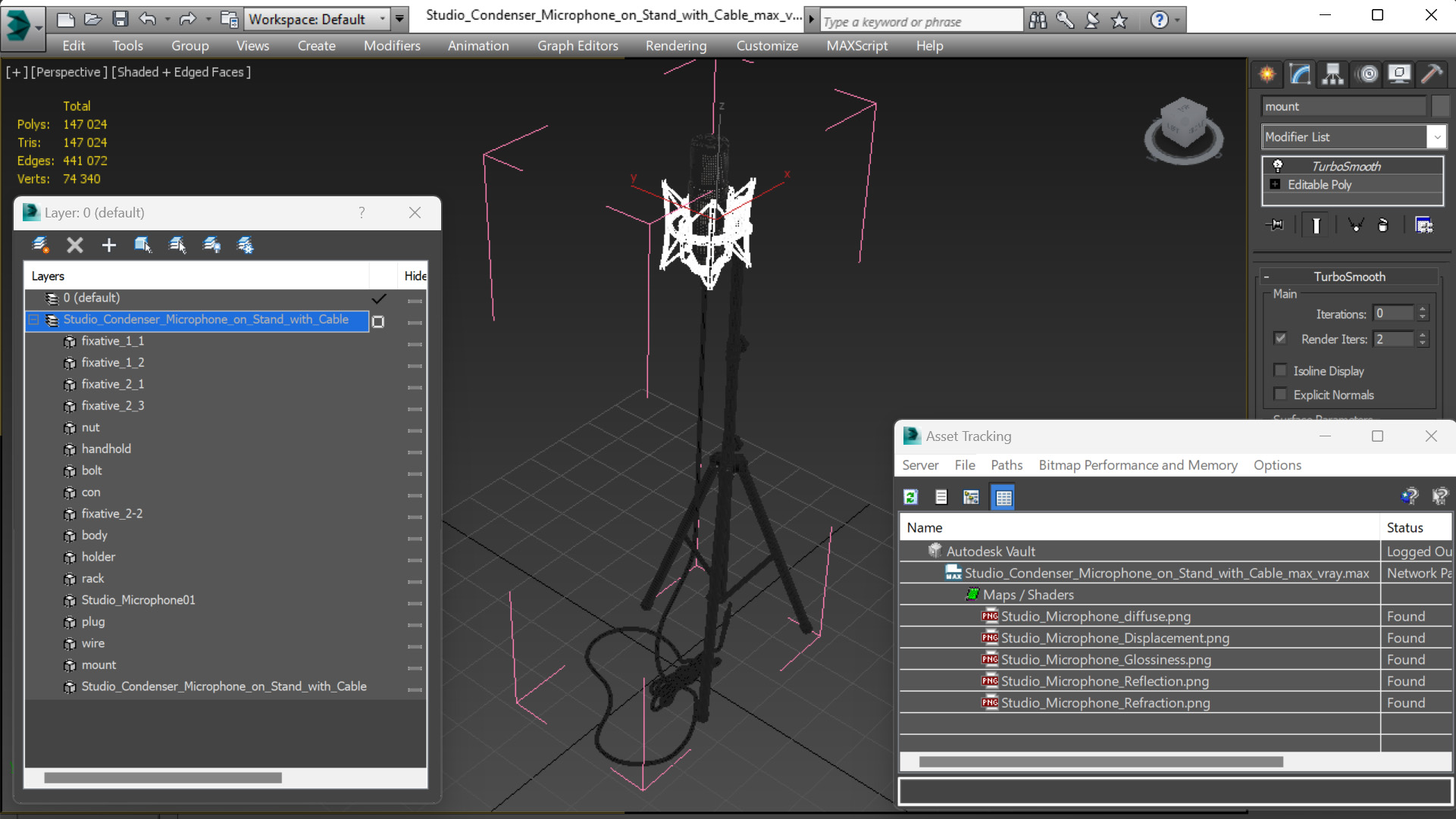Open the Help question mark icon

[x=1159, y=20]
